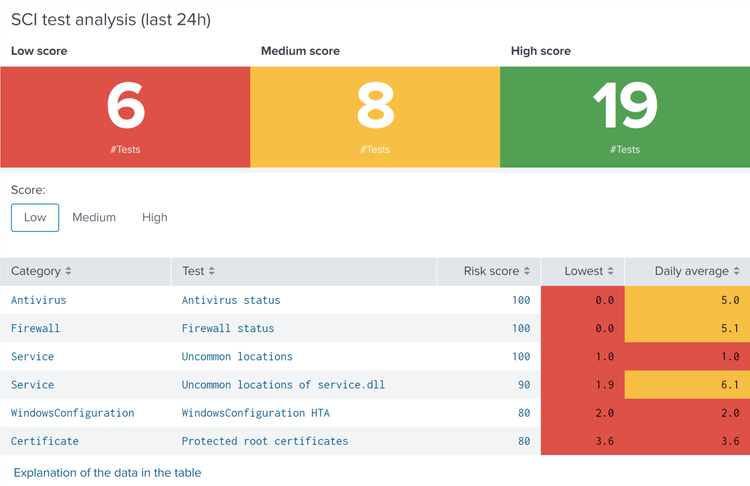Viewport: 750px width, 486px height.
Task: Click risk score 100 in Antivirus row
Action: pos(521,300)
